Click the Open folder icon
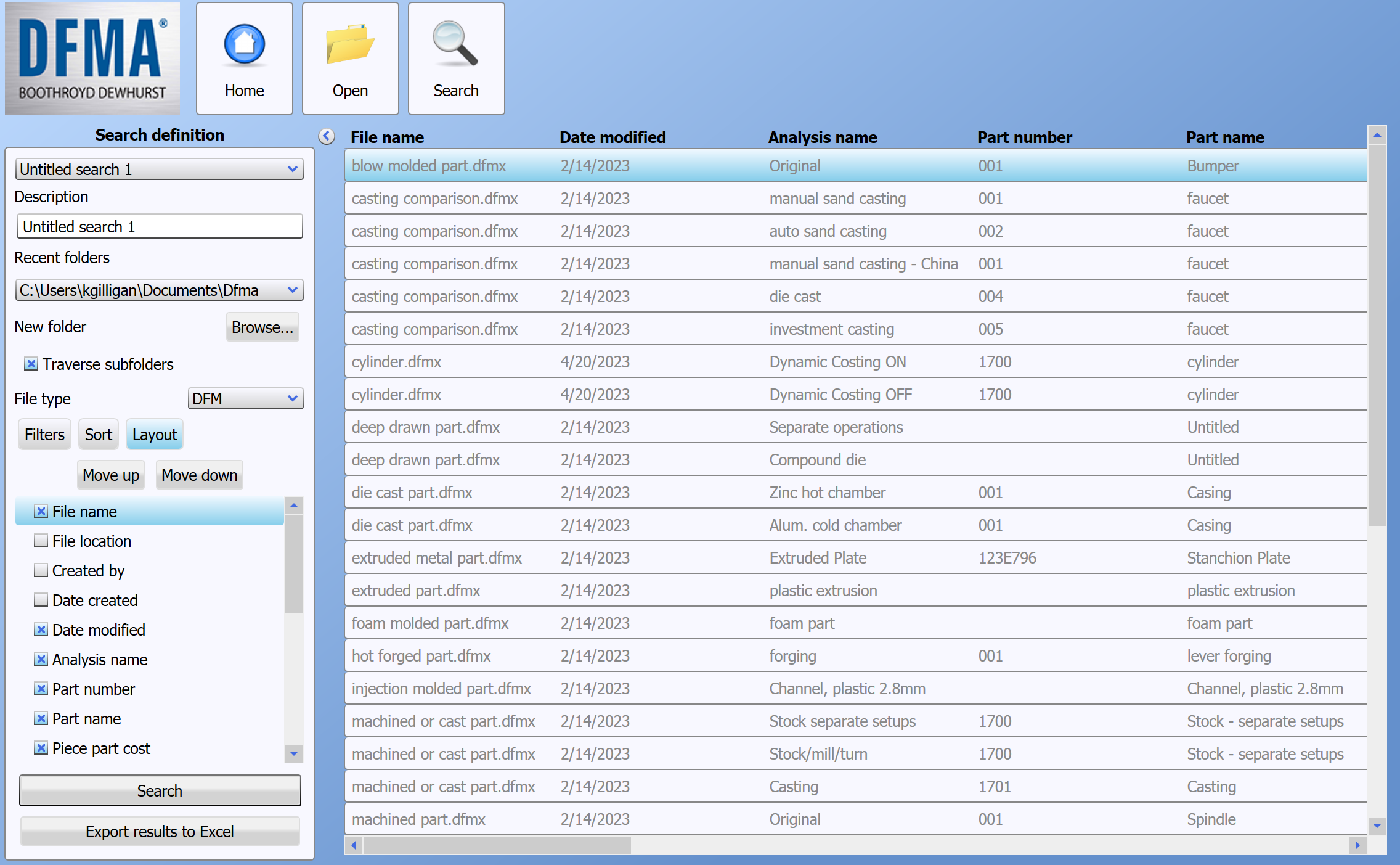Screen dimensions: 1400x865 350,59
